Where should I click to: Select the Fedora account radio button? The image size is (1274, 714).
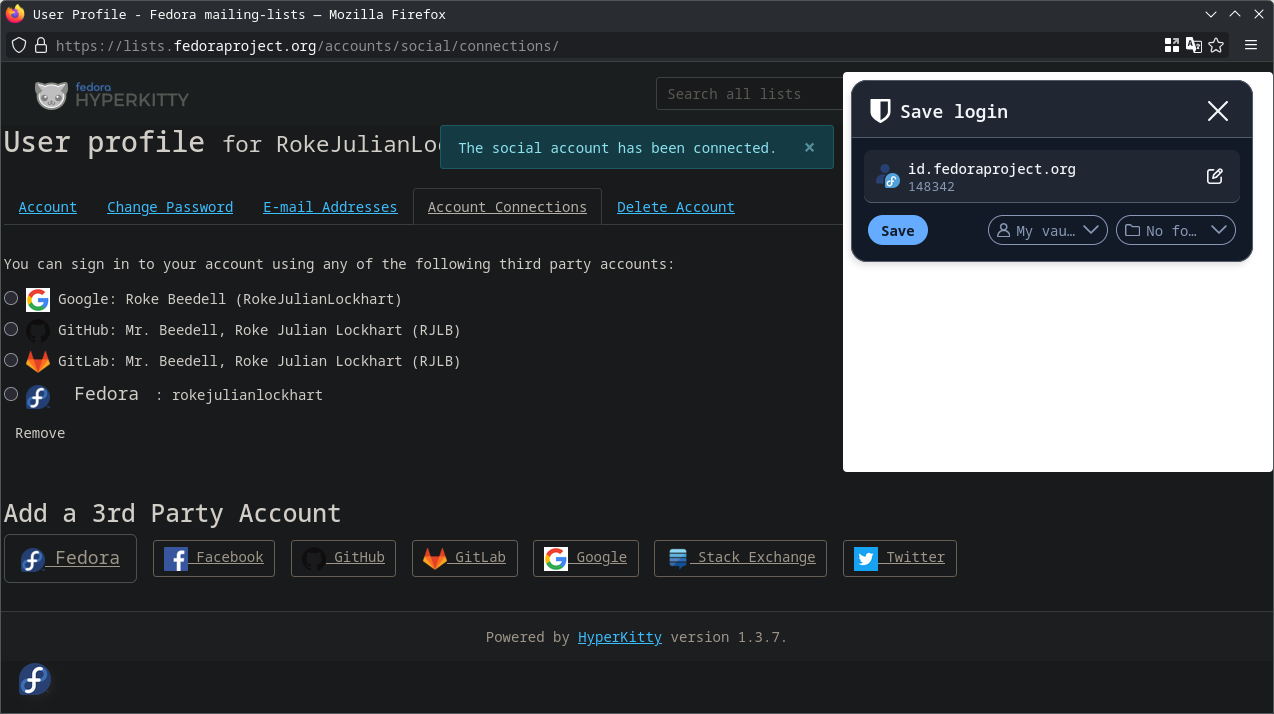tap(11, 394)
